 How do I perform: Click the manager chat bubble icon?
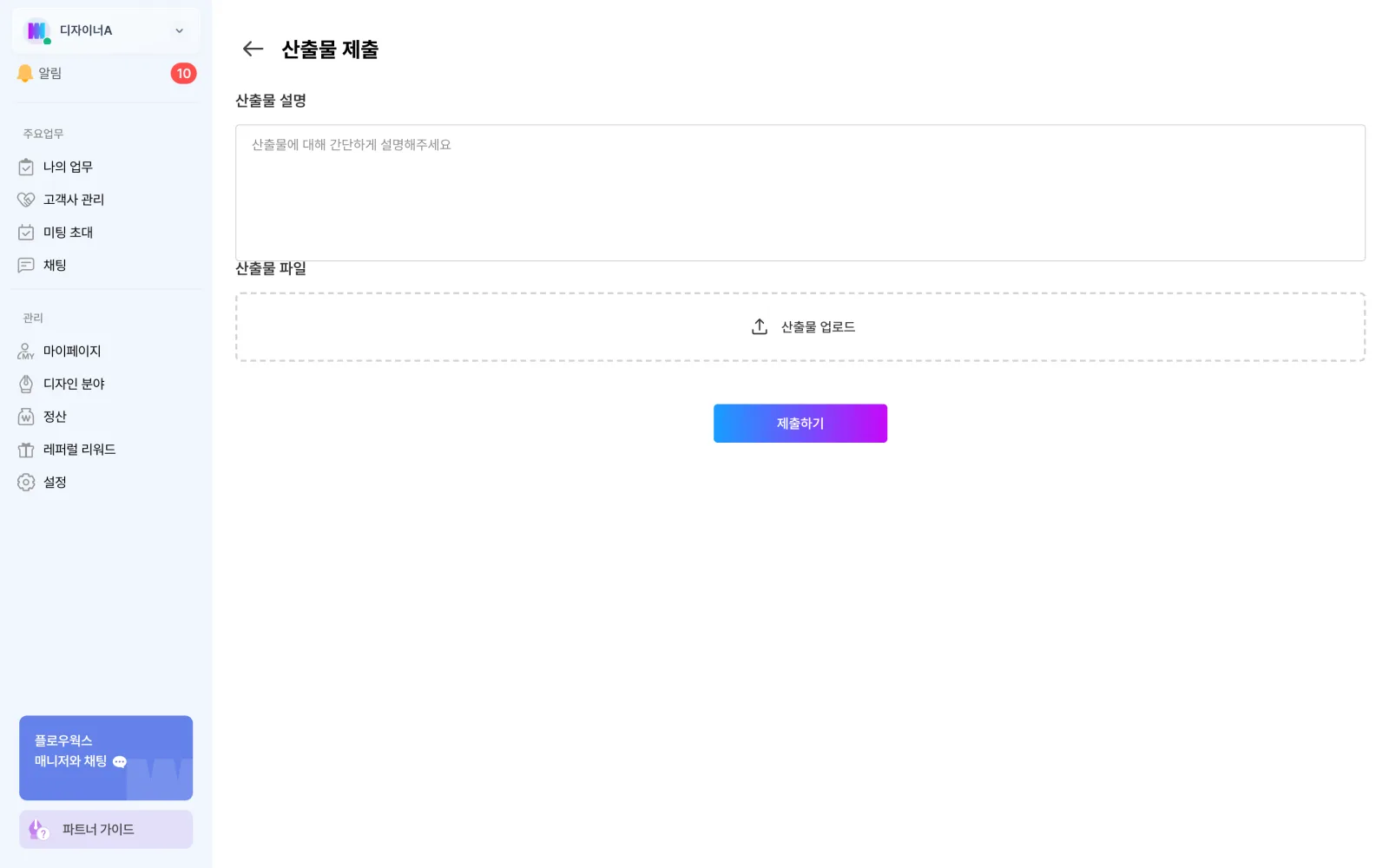[x=120, y=762]
